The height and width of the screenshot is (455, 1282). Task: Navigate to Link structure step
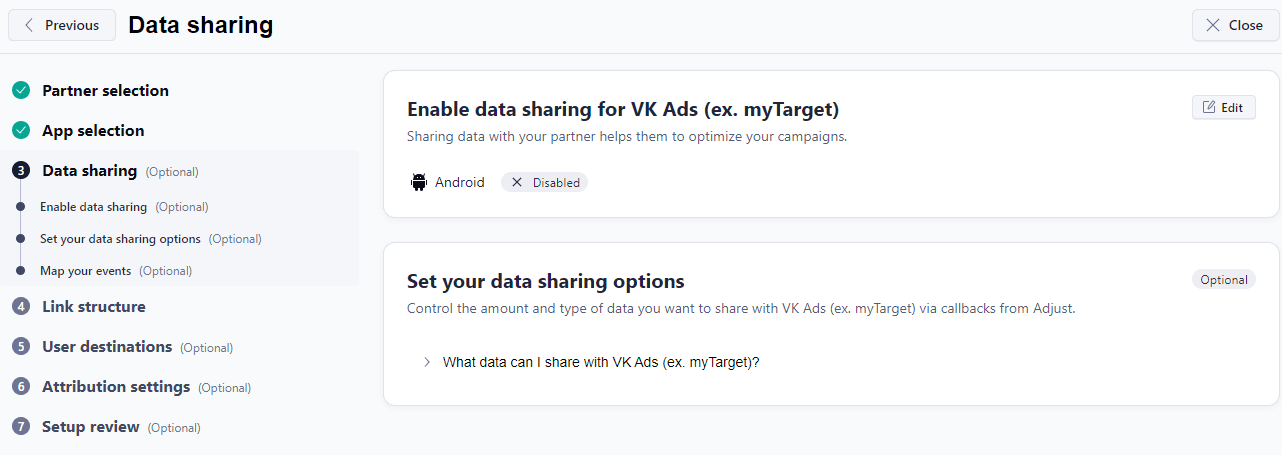(93, 307)
